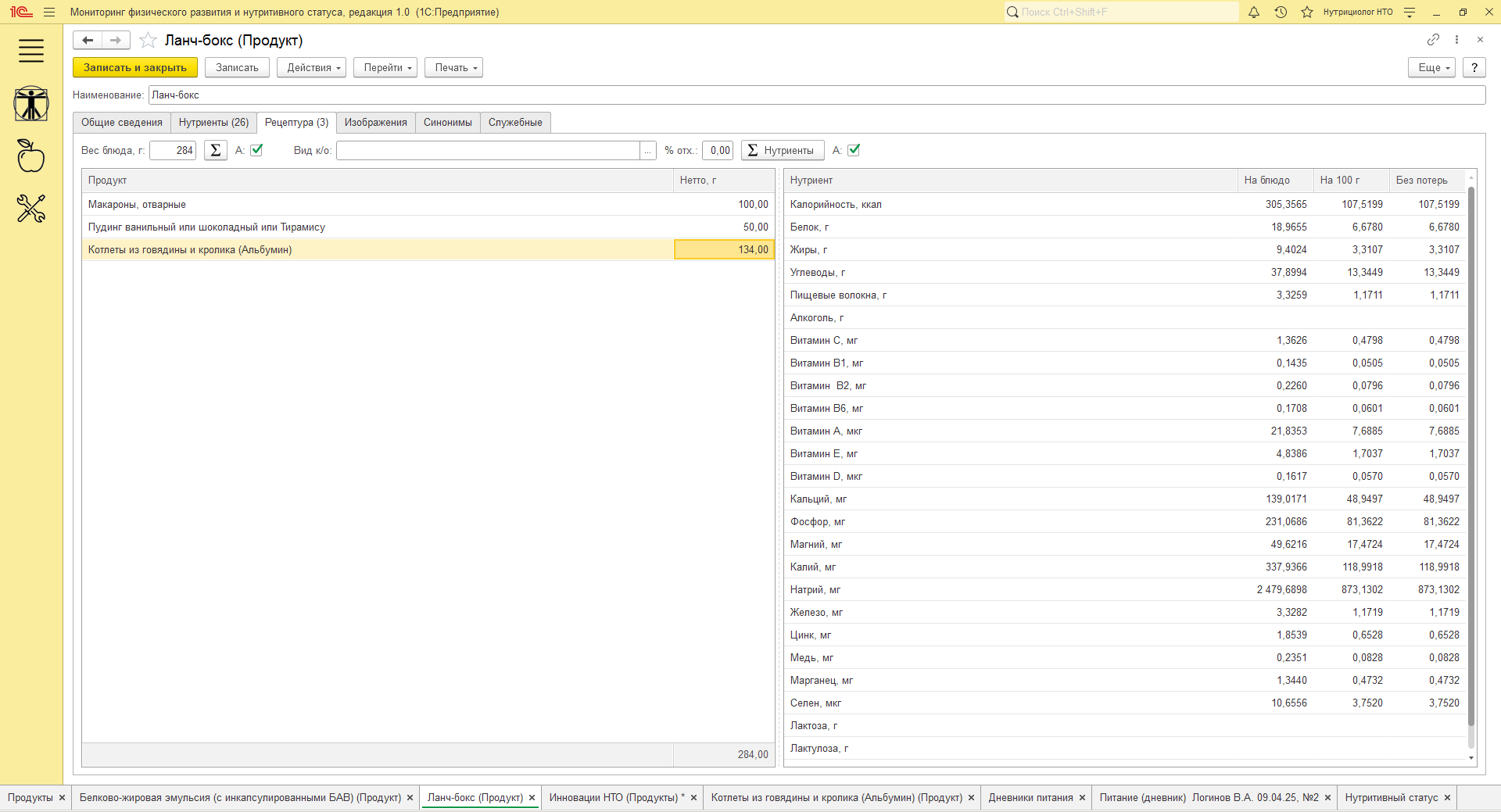Expand the Еще menu
Viewport: 1501px width, 812px height.
[x=1431, y=68]
